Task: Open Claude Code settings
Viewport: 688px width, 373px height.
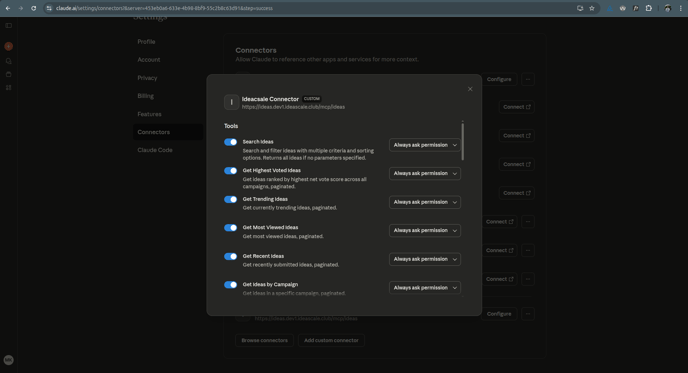Action: tap(155, 150)
